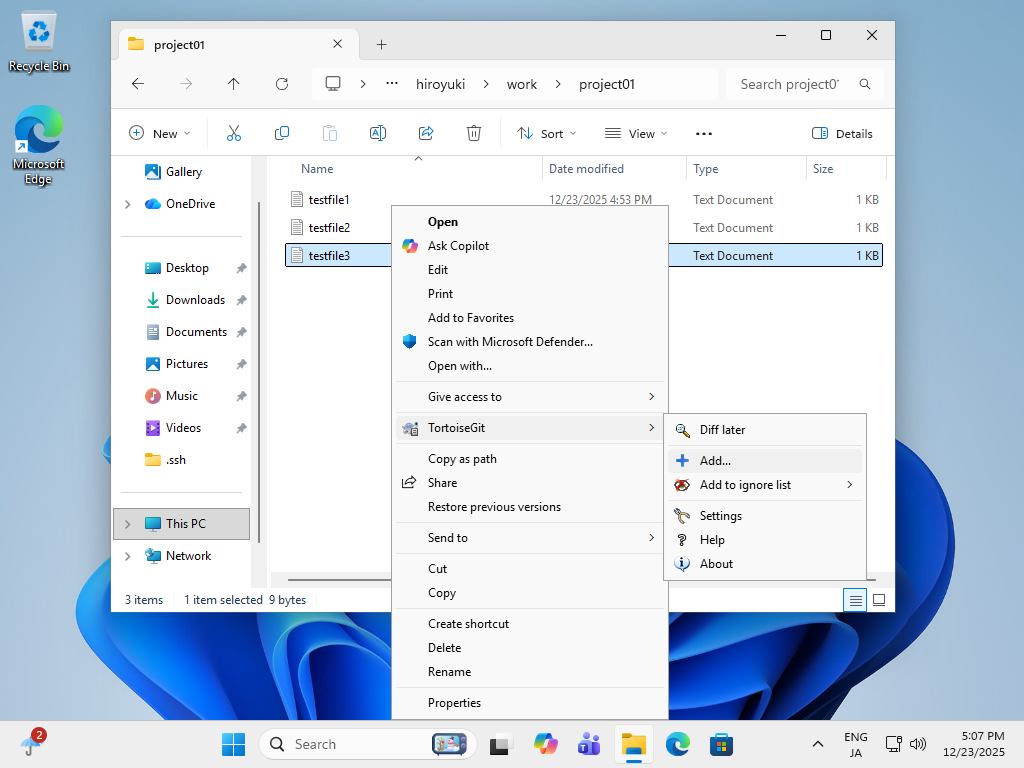Choose Properties from the context menu

454,703
